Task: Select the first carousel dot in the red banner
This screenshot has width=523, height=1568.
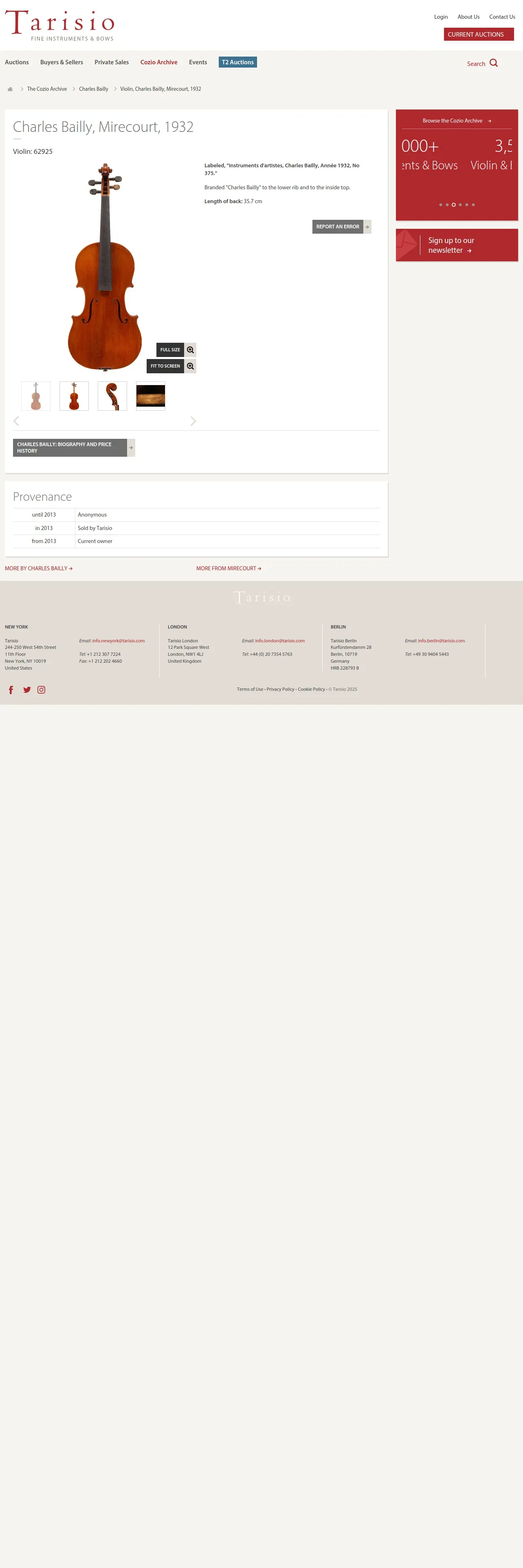Action: pyautogui.click(x=441, y=204)
